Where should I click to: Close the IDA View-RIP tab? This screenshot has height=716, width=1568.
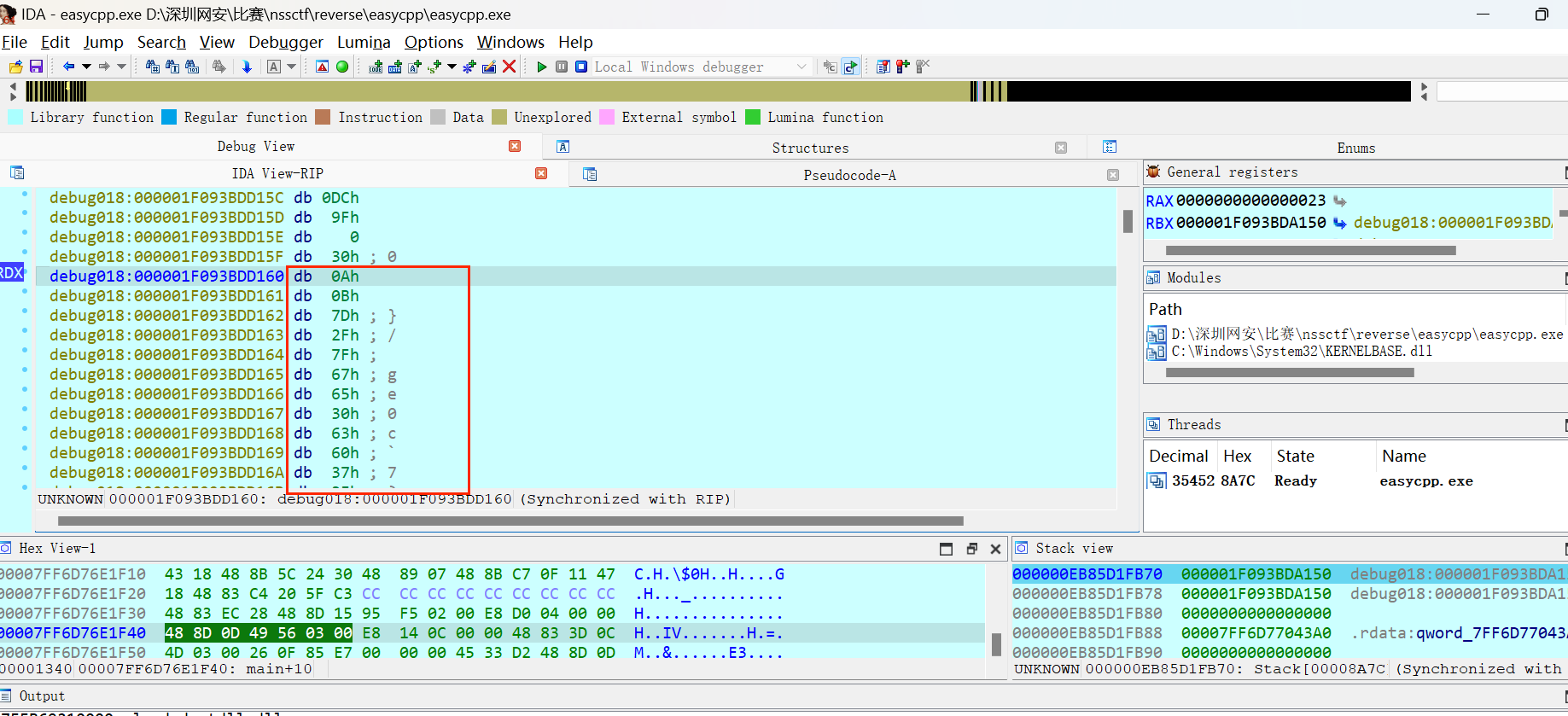(x=541, y=173)
